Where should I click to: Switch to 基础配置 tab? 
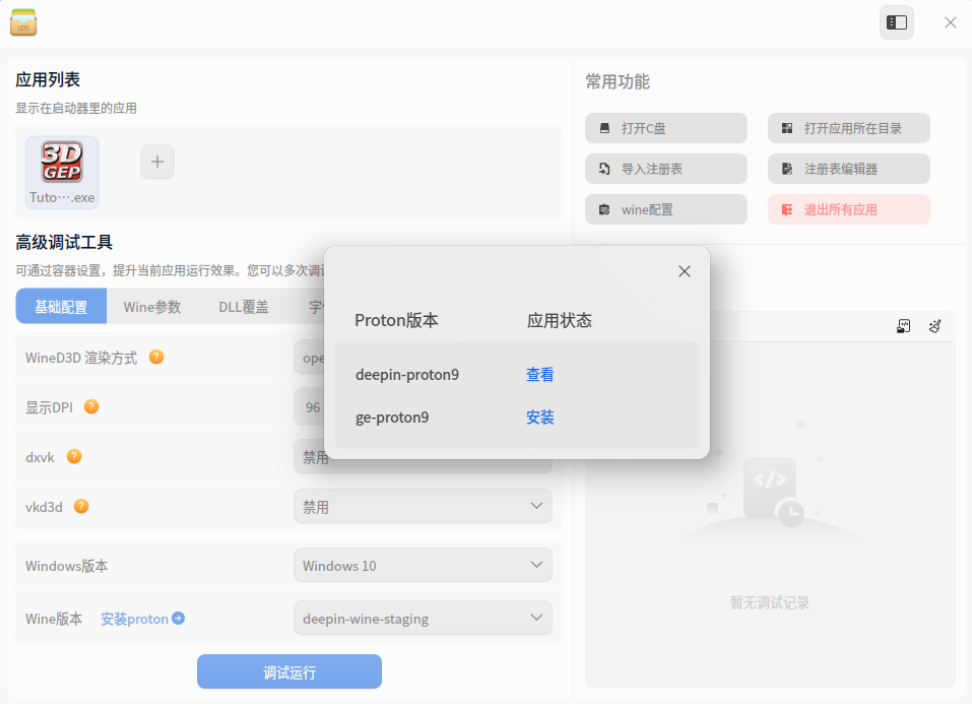[61, 306]
